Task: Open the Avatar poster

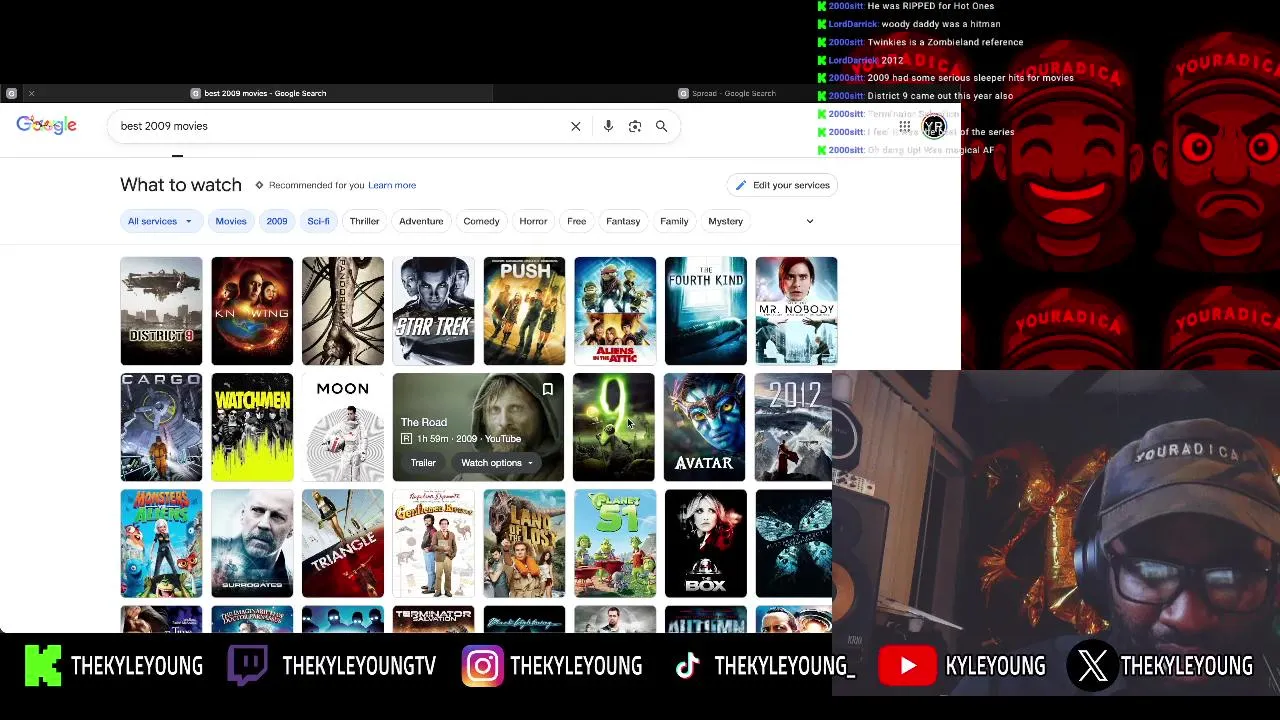Action: point(705,427)
